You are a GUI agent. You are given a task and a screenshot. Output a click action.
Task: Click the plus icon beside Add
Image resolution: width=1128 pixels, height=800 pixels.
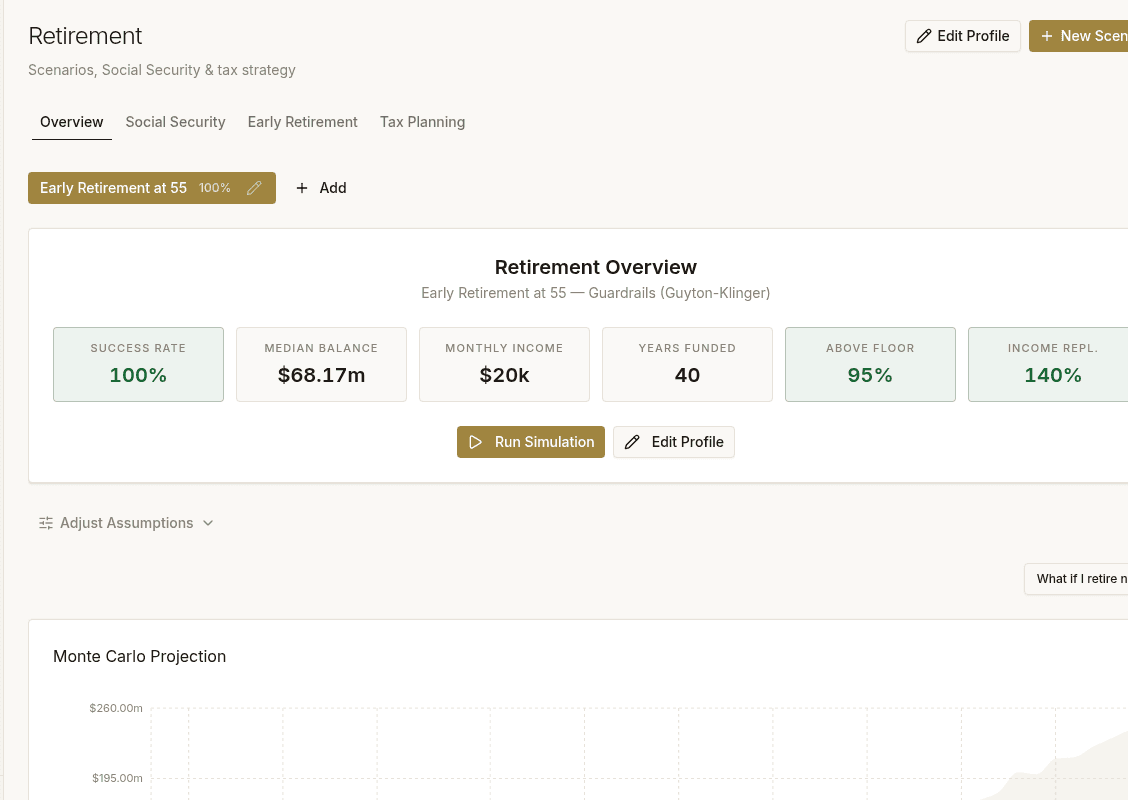click(302, 188)
